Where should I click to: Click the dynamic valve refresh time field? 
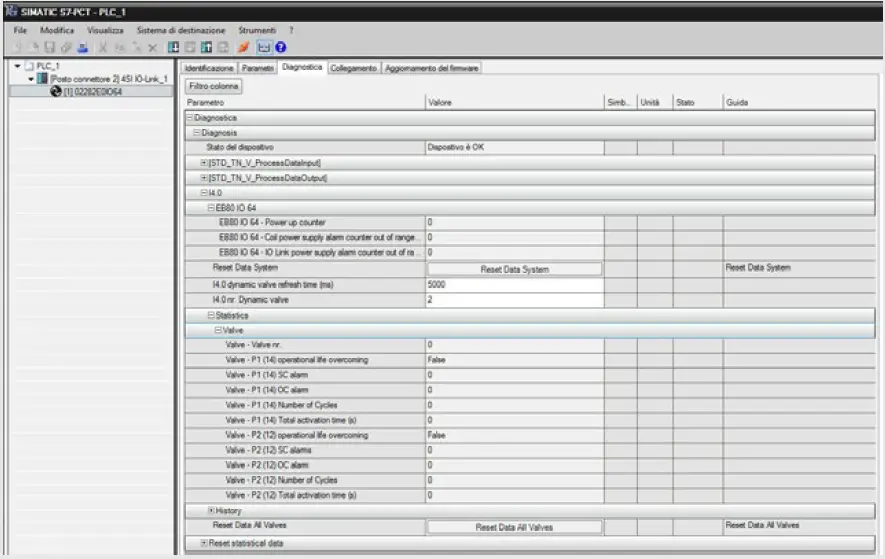click(x=513, y=284)
